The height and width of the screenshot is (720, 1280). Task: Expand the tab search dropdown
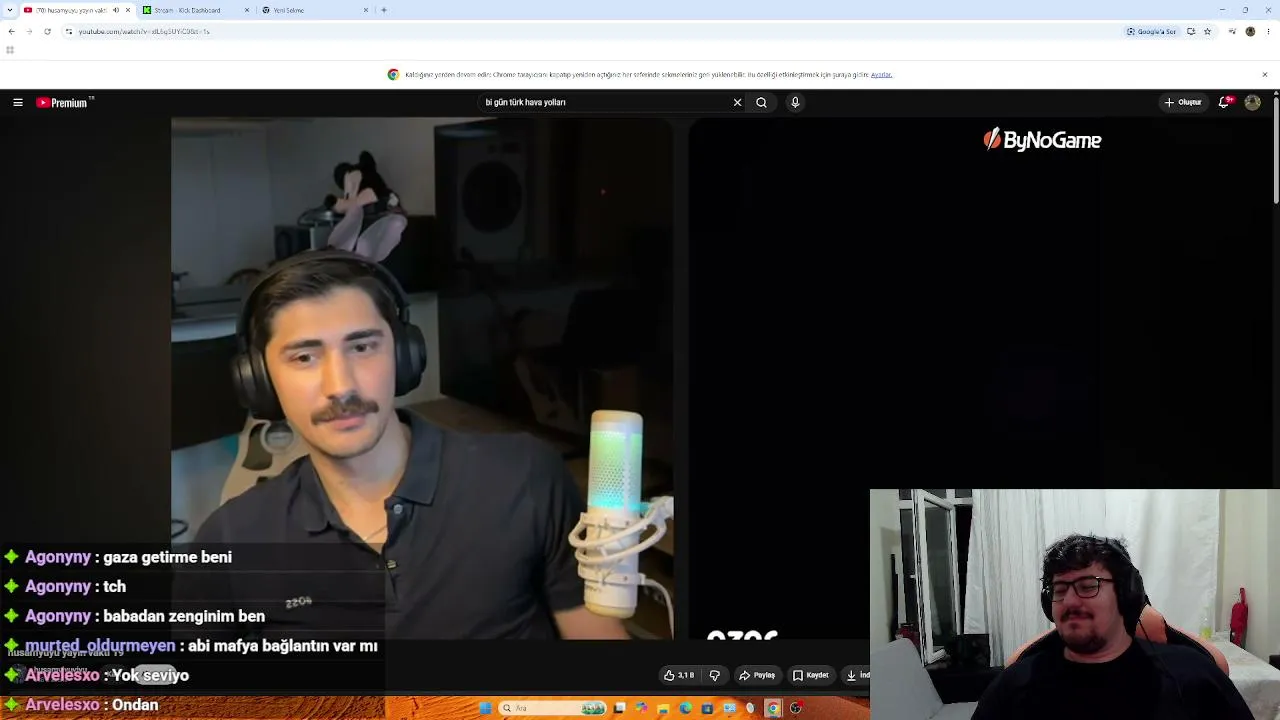(x=9, y=10)
